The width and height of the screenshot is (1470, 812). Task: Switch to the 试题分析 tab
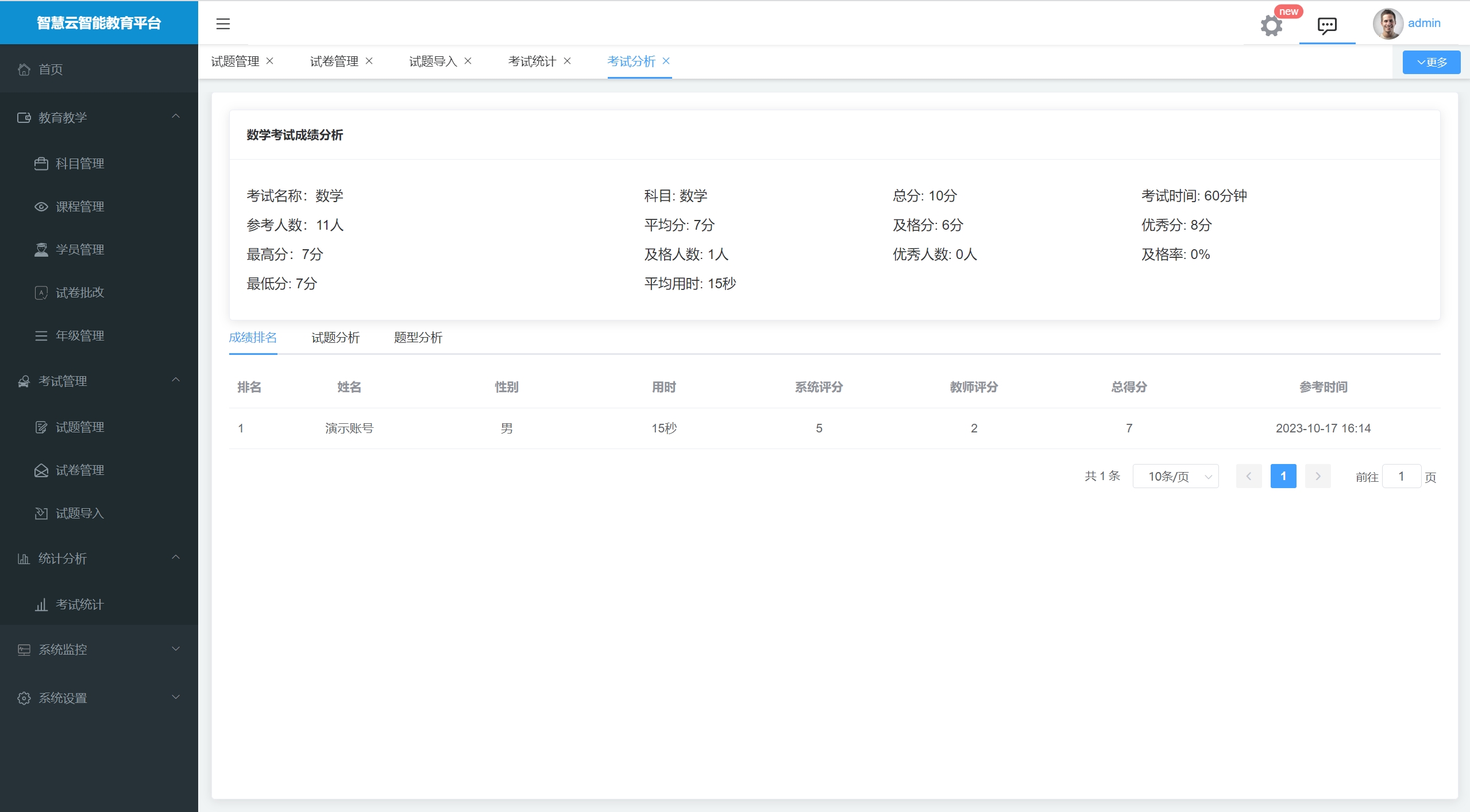(x=335, y=338)
